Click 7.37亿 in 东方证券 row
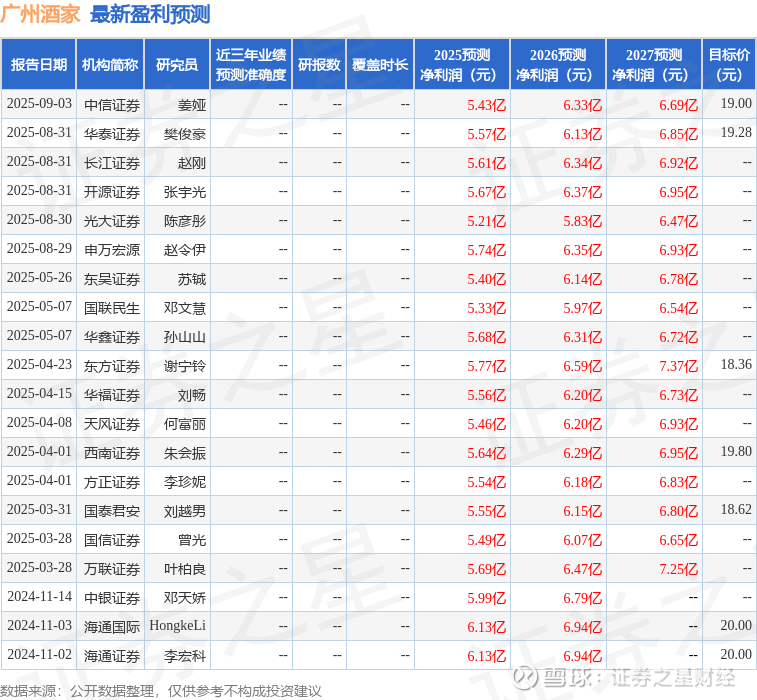This screenshot has height=700, width=757. click(679, 366)
